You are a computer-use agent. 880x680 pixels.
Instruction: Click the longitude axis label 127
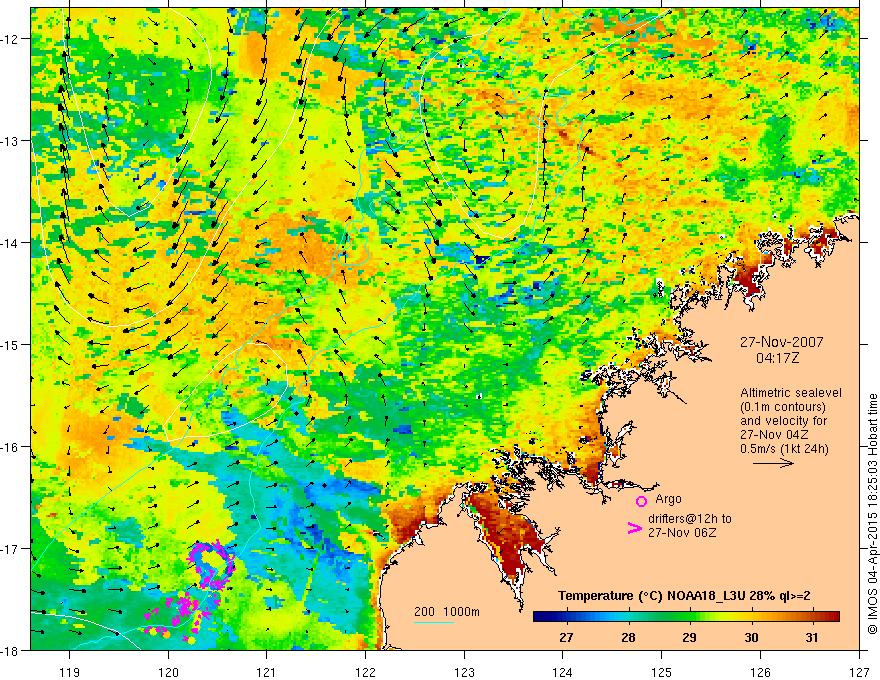pyautogui.click(x=859, y=671)
